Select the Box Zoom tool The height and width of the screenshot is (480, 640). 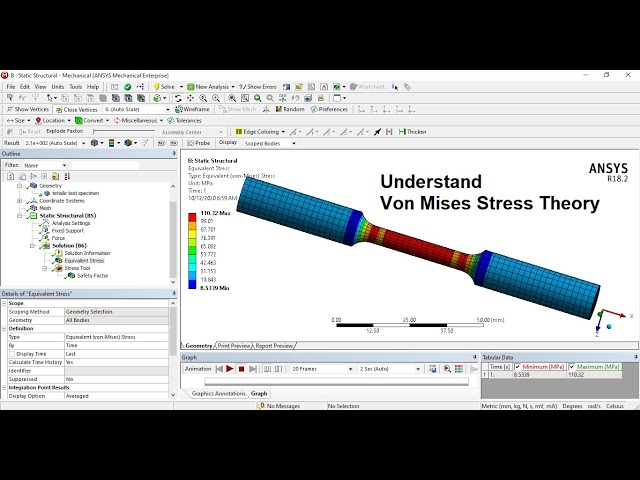245,98
